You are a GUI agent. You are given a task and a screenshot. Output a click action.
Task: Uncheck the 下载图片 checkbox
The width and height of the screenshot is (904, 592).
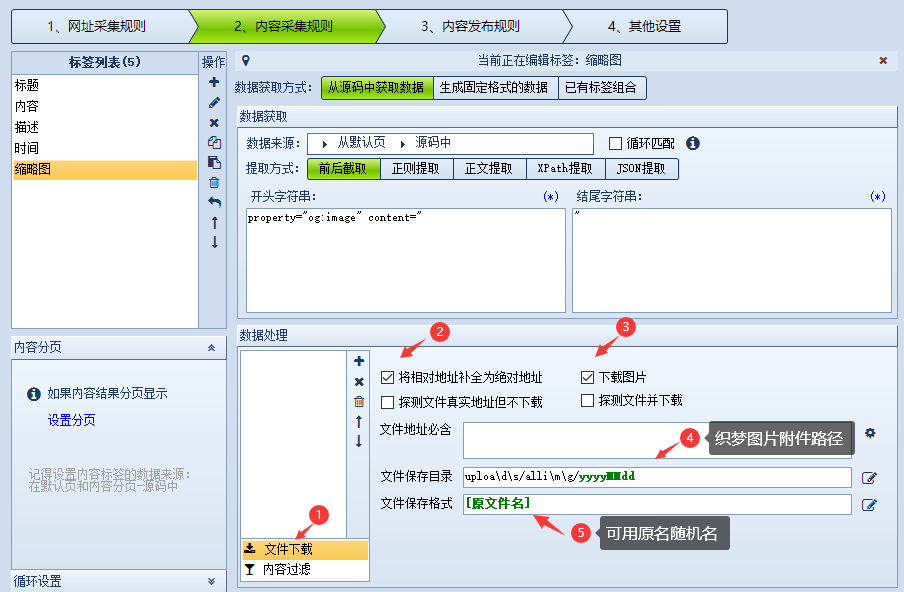[x=588, y=378]
